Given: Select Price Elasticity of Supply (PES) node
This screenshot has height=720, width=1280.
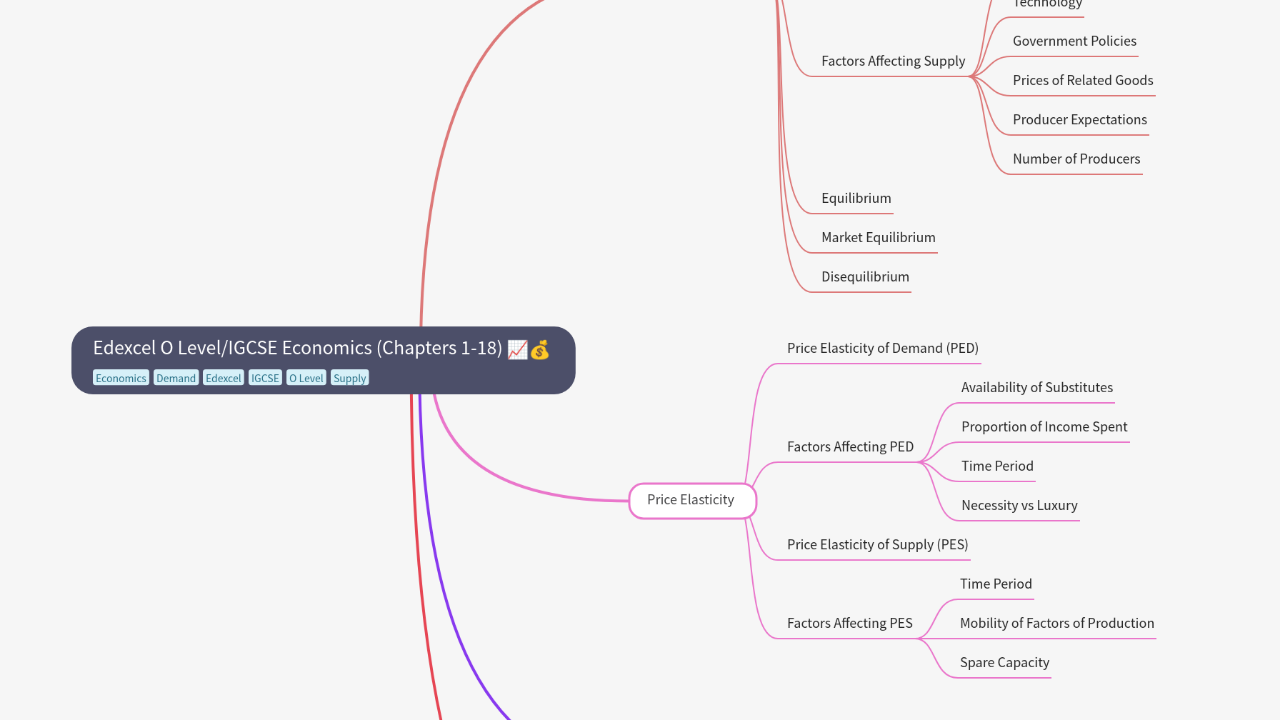Looking at the screenshot, I should tap(877, 544).
